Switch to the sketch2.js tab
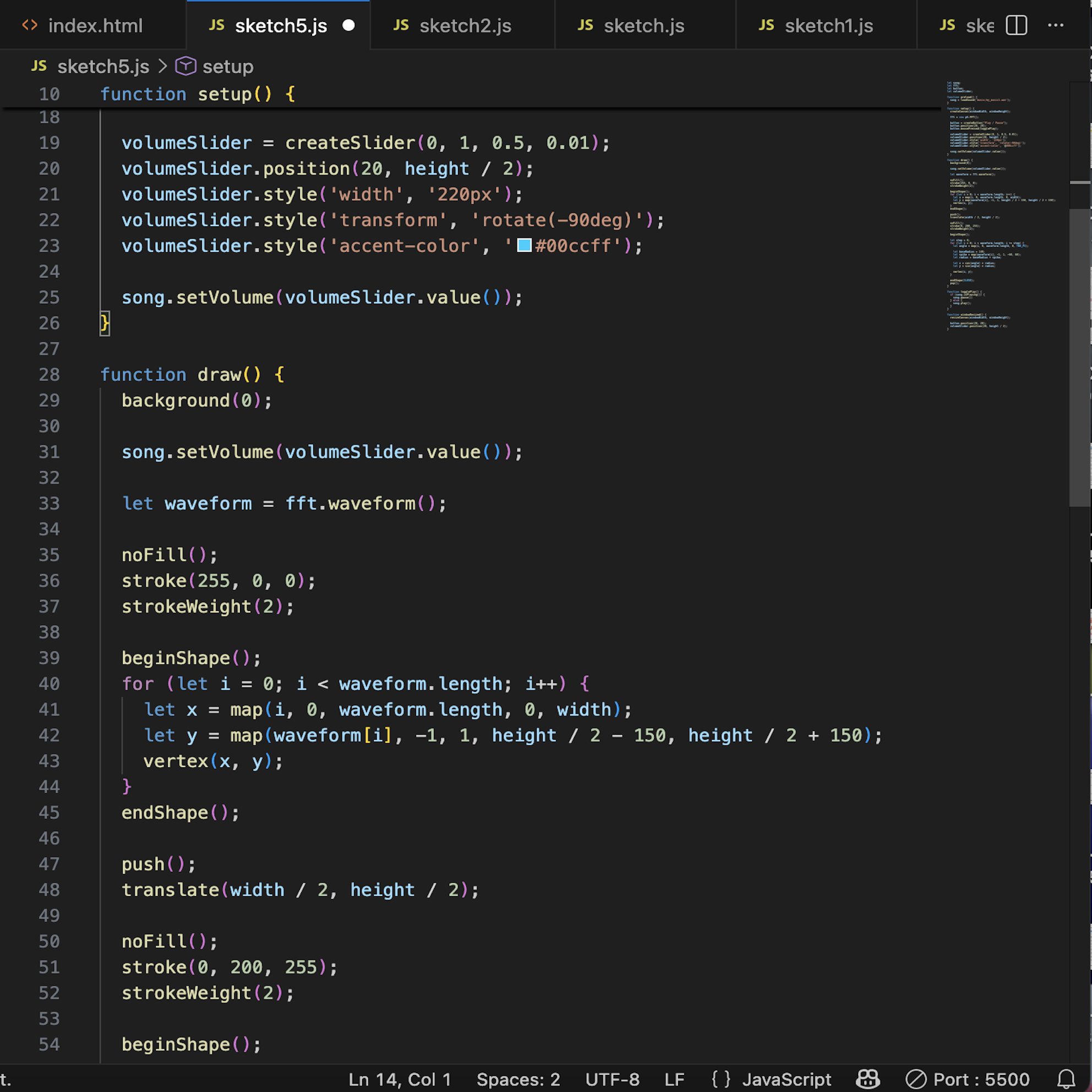 [x=462, y=25]
